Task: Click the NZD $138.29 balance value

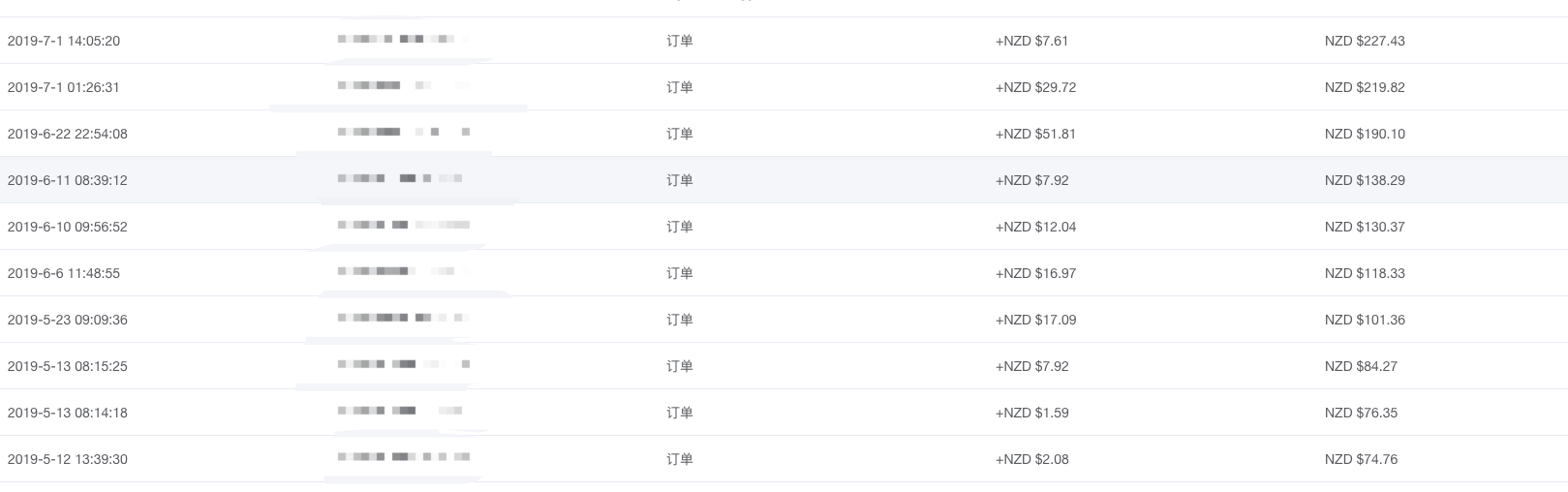Action: tap(1364, 180)
